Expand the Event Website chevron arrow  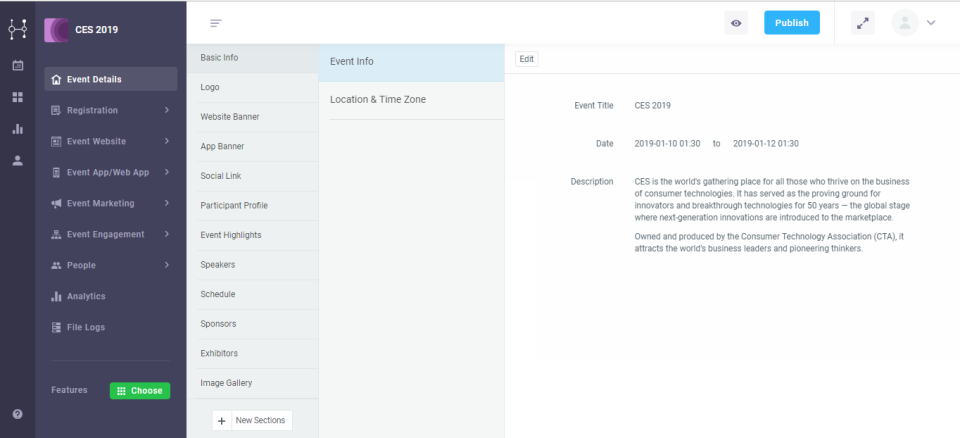point(167,142)
